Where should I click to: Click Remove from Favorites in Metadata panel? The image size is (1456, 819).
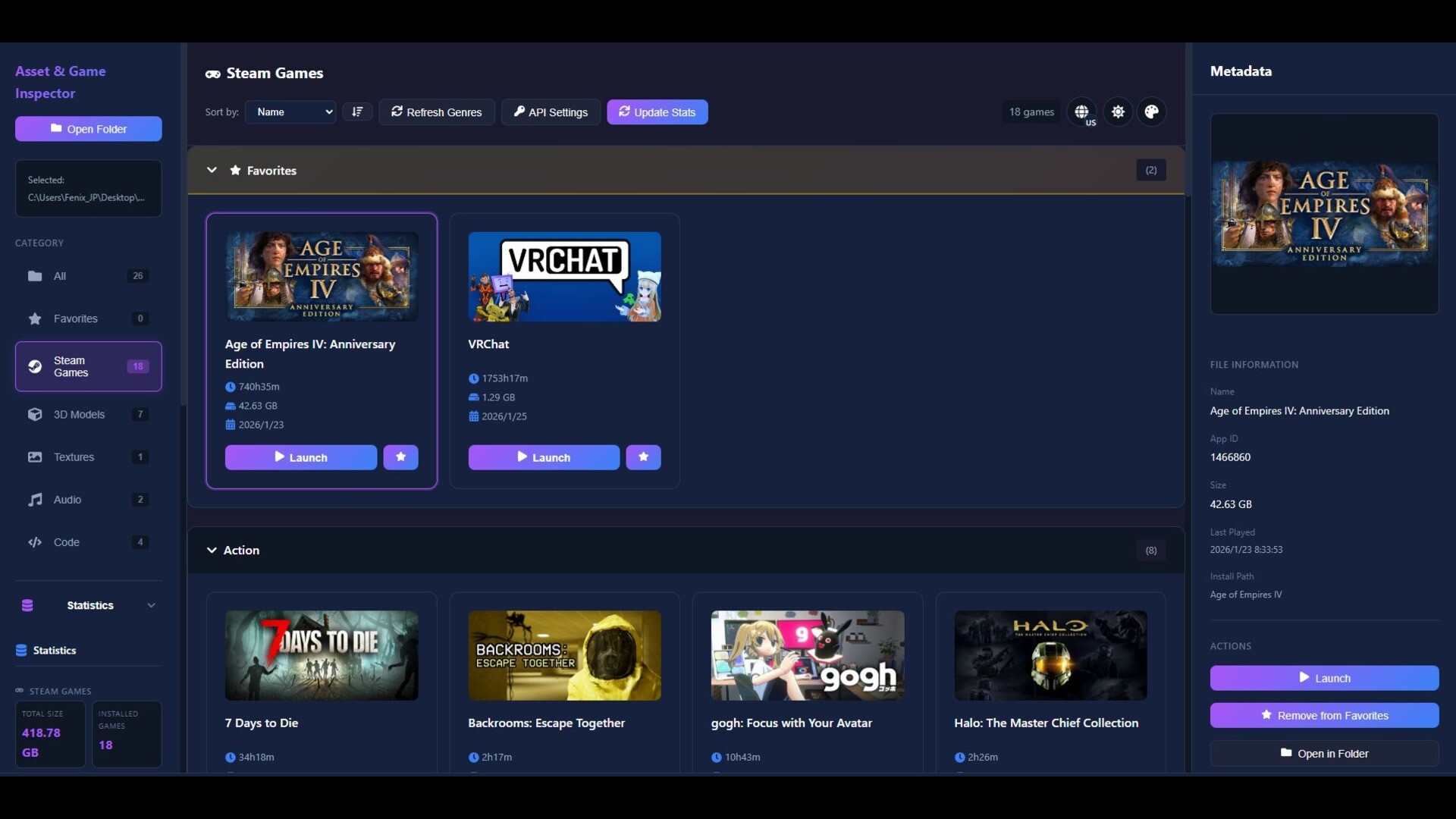(x=1324, y=715)
